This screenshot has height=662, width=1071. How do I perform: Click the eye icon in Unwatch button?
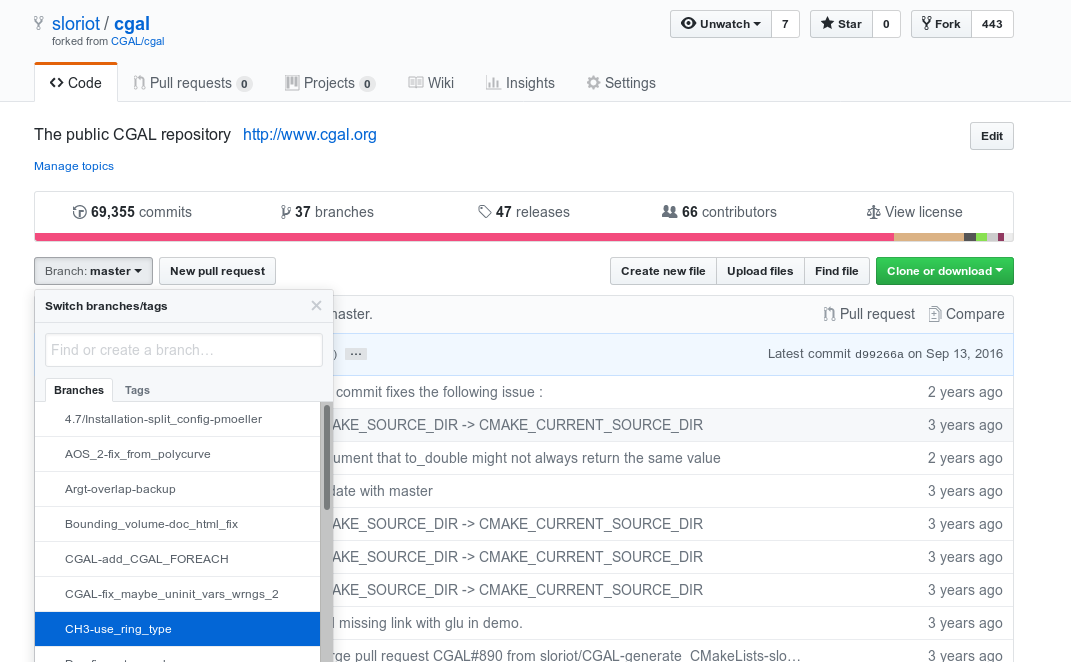pos(688,23)
